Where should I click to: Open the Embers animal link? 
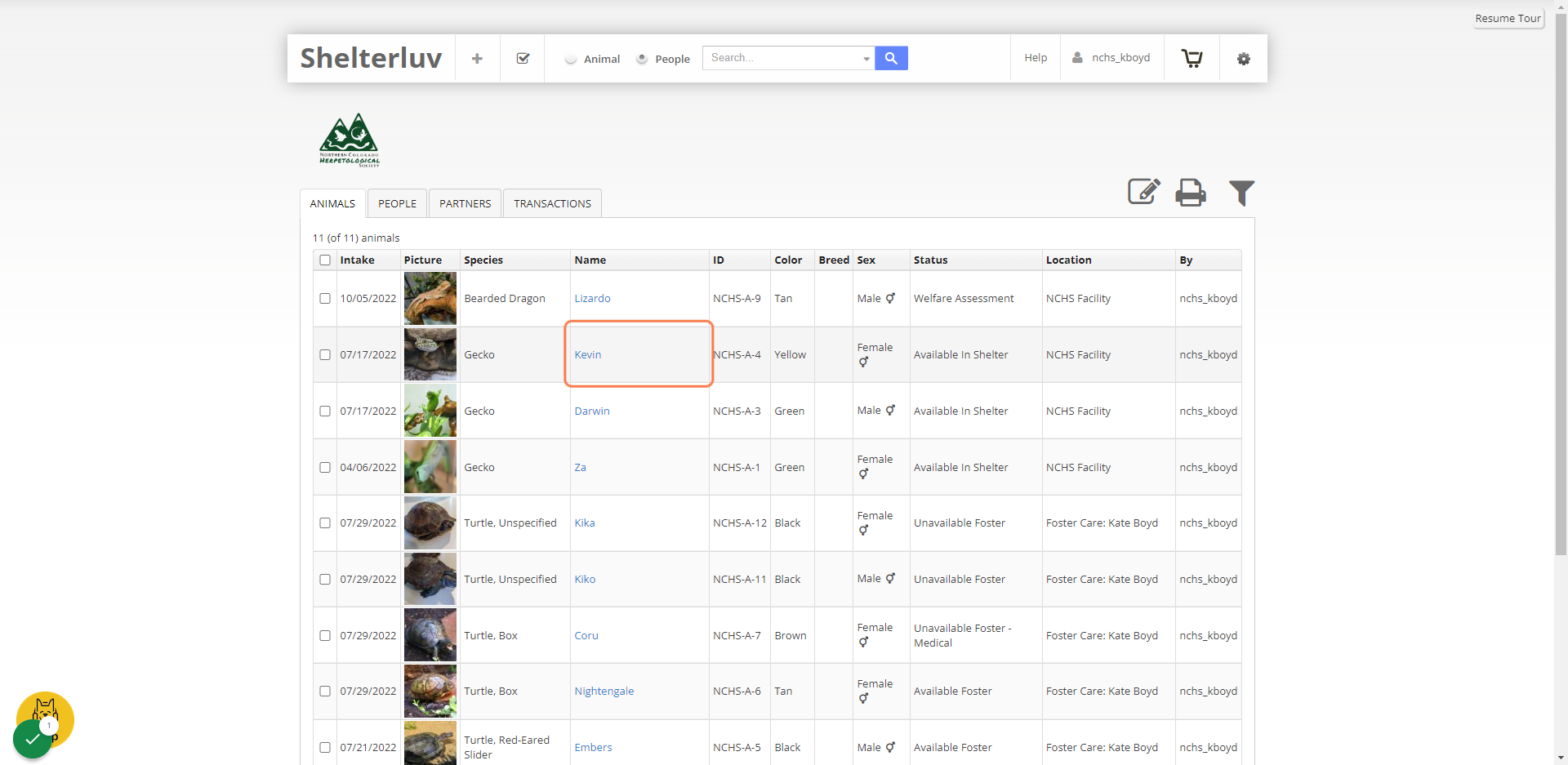click(x=593, y=748)
